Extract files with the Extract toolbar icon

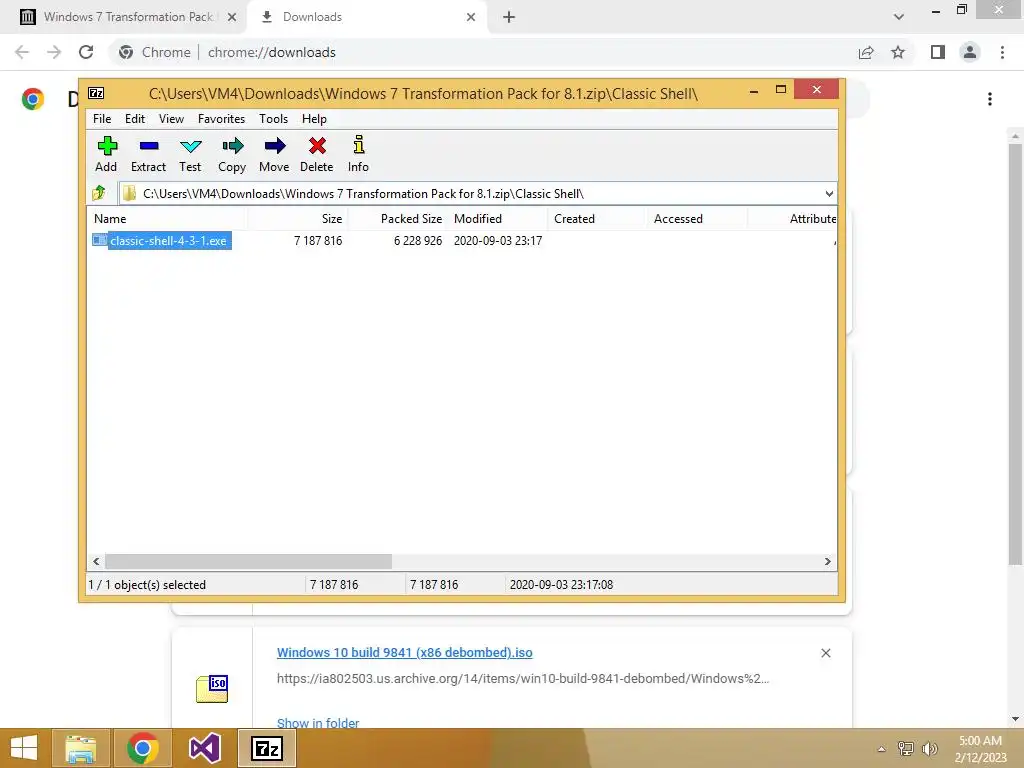coord(148,154)
